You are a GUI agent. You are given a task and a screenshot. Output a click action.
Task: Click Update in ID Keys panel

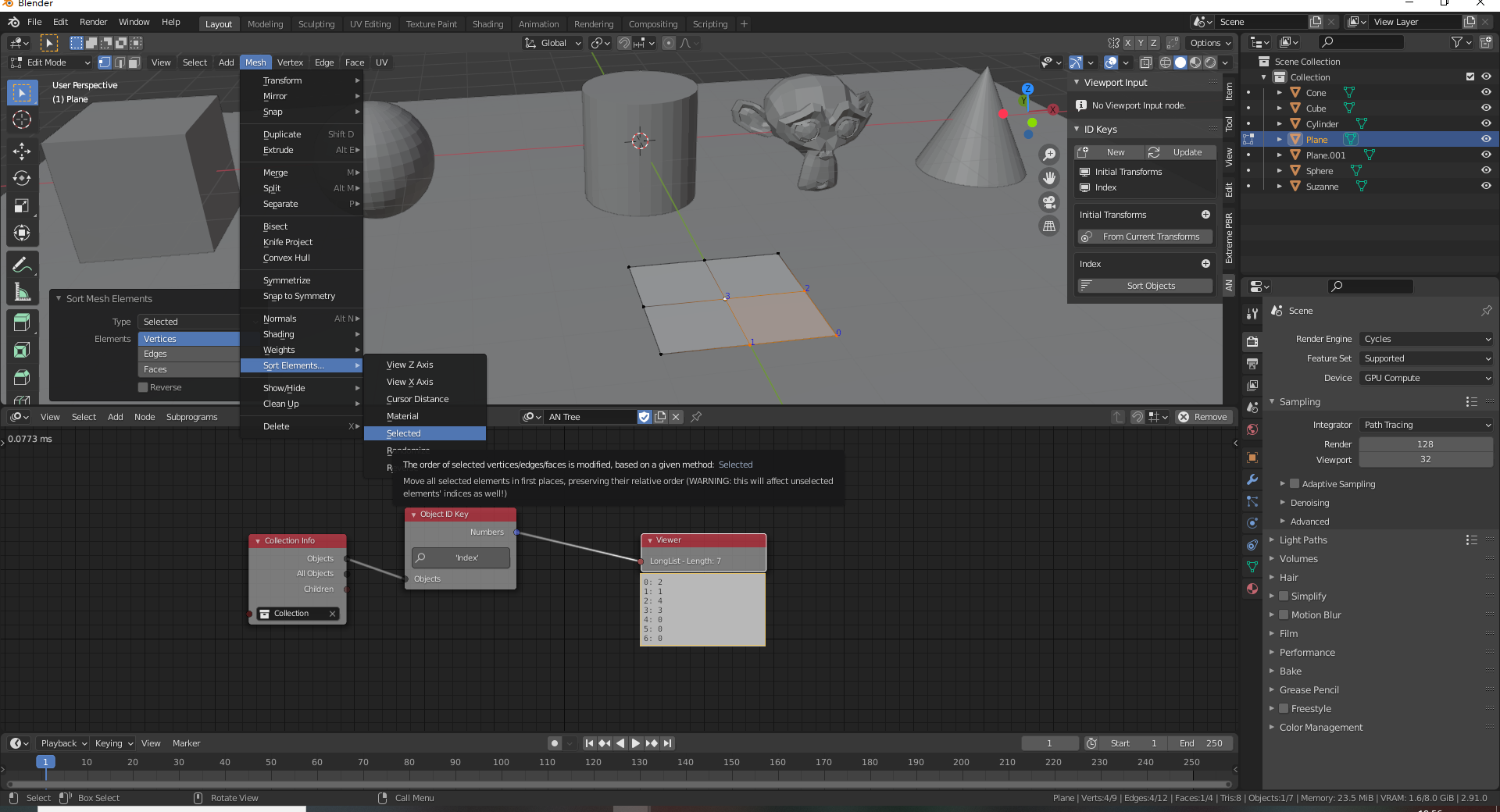pos(1180,152)
